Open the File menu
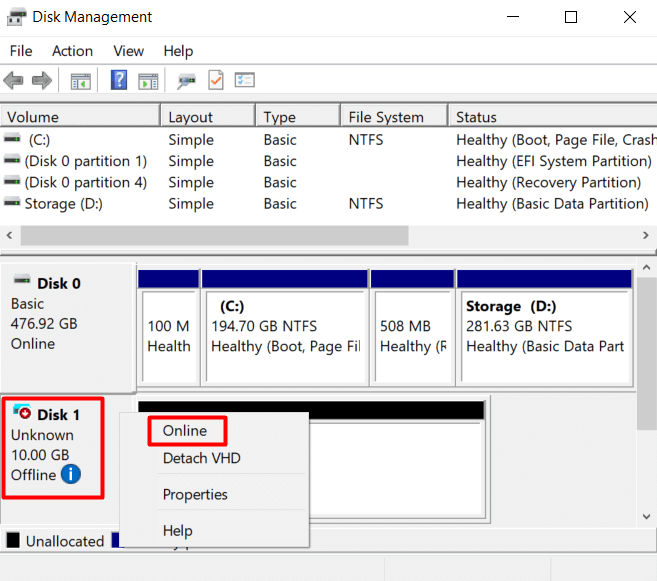 [21, 51]
